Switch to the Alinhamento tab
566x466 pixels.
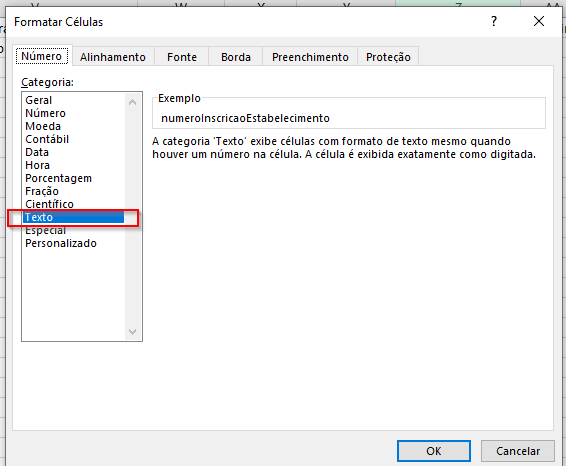tap(113, 57)
